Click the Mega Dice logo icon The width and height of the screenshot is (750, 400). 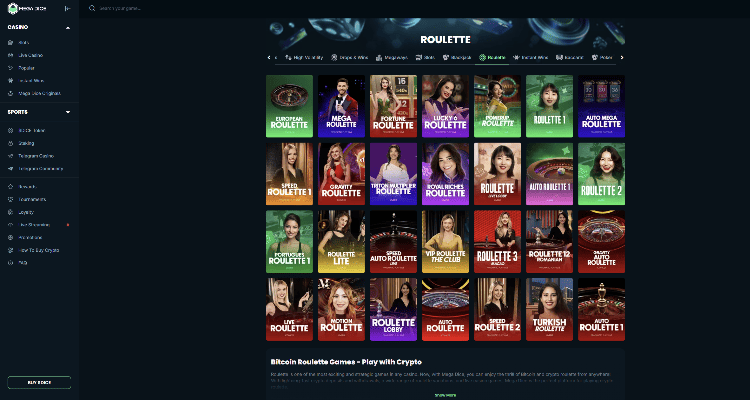coord(13,9)
